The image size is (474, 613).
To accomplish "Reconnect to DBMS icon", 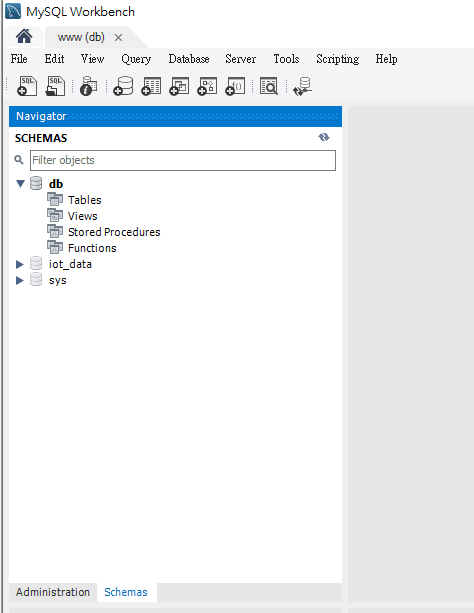I will 303,86.
